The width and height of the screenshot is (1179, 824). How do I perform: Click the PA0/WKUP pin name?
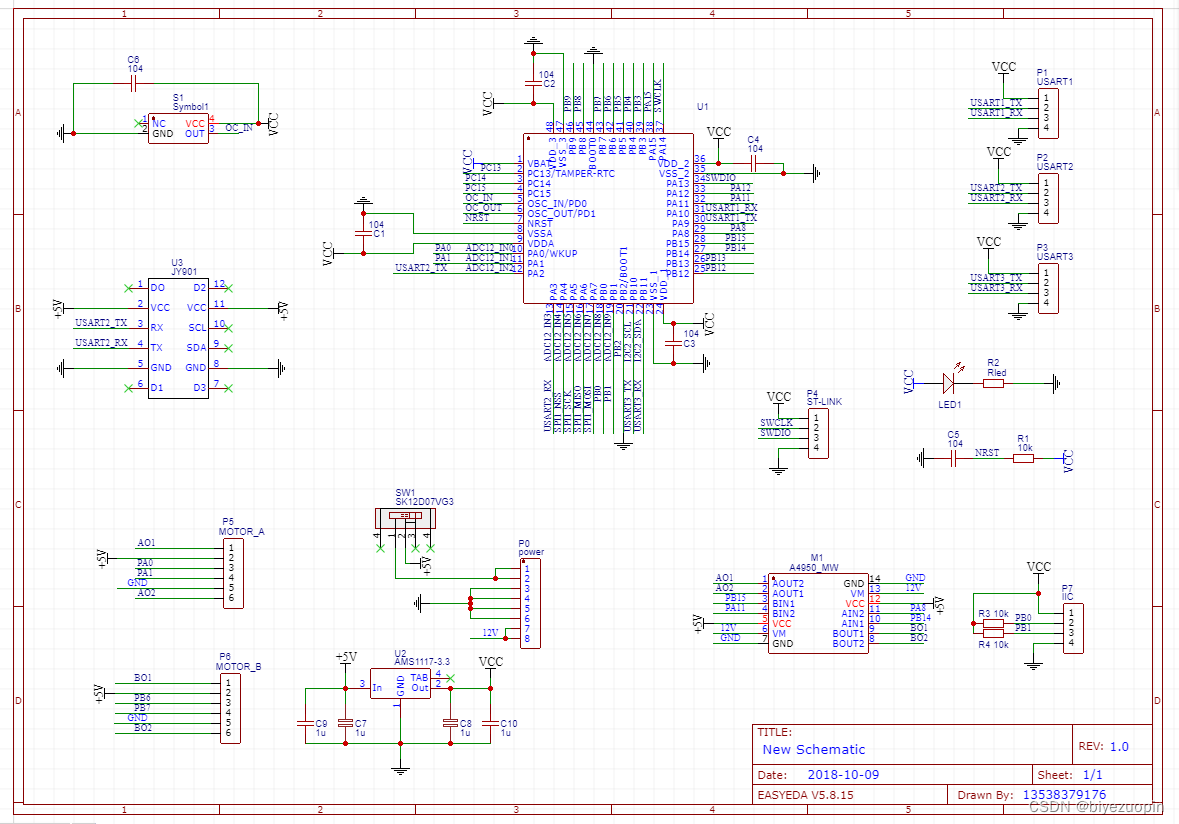pos(552,253)
